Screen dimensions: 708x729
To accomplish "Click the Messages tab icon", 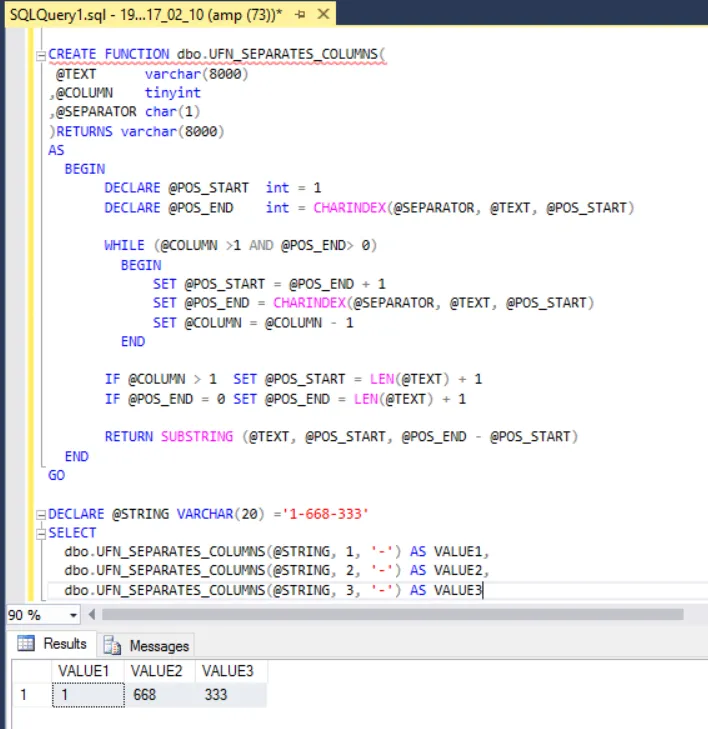I will tap(112, 646).
